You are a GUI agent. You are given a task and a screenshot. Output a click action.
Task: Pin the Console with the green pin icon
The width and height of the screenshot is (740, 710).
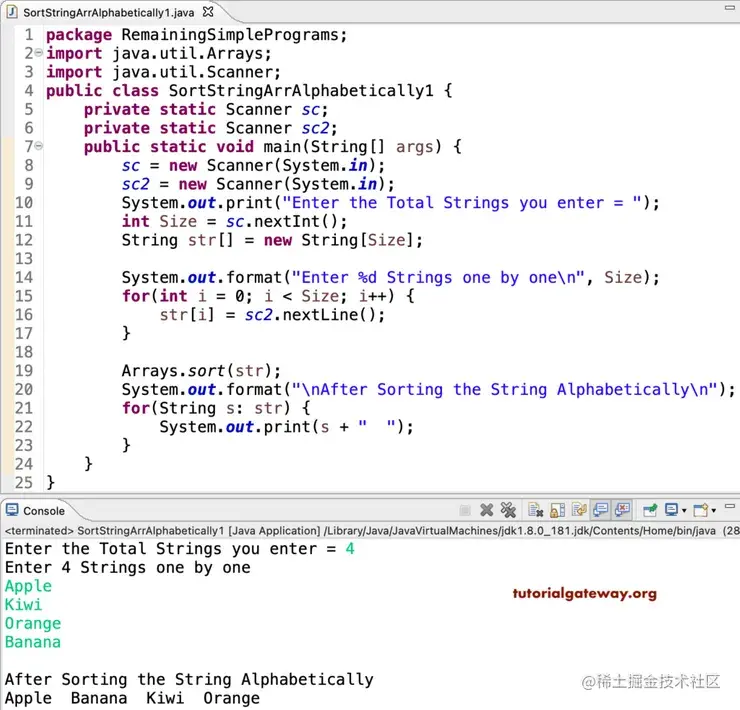tap(650, 510)
